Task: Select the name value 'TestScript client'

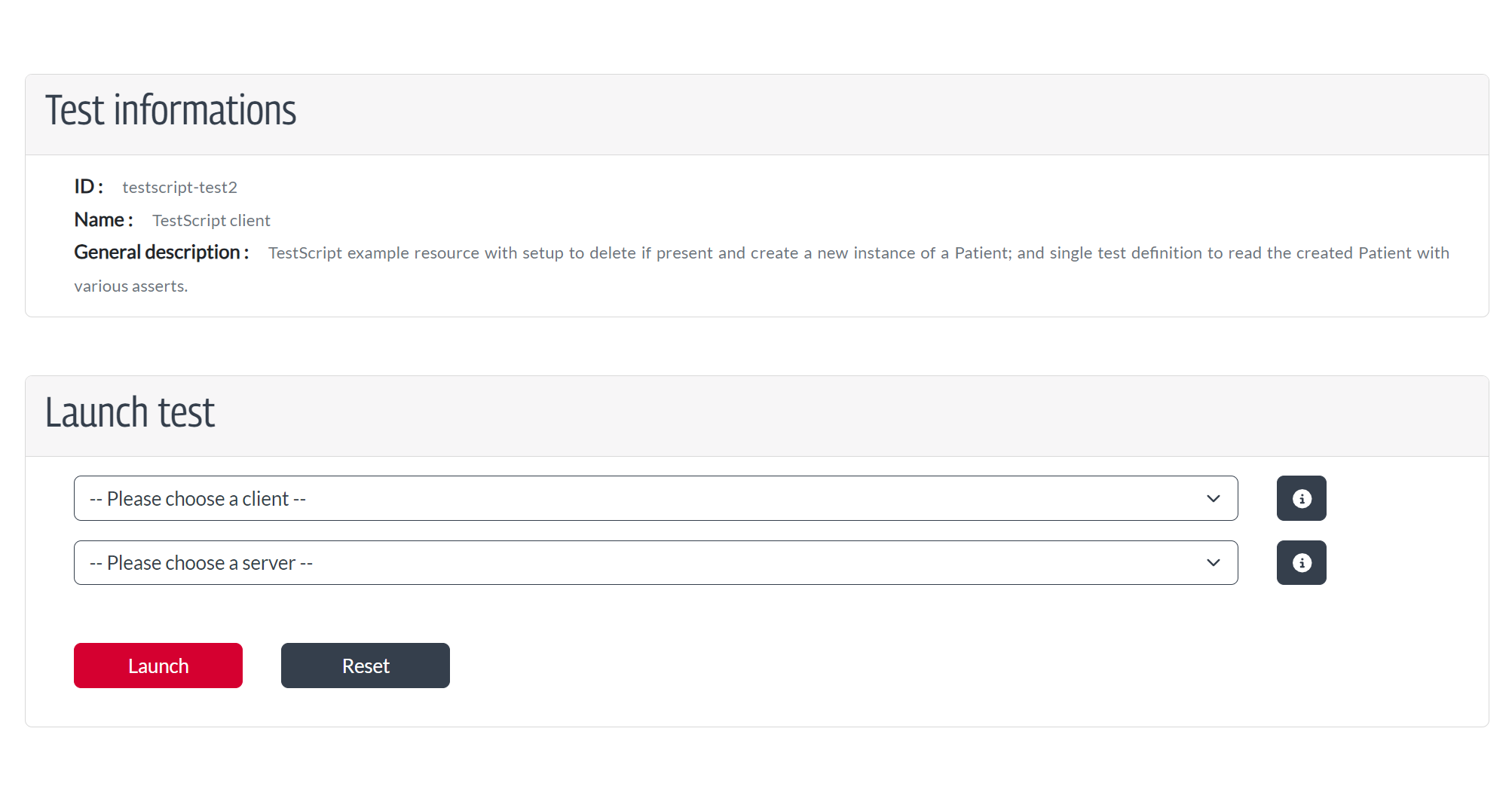Action: point(211,220)
